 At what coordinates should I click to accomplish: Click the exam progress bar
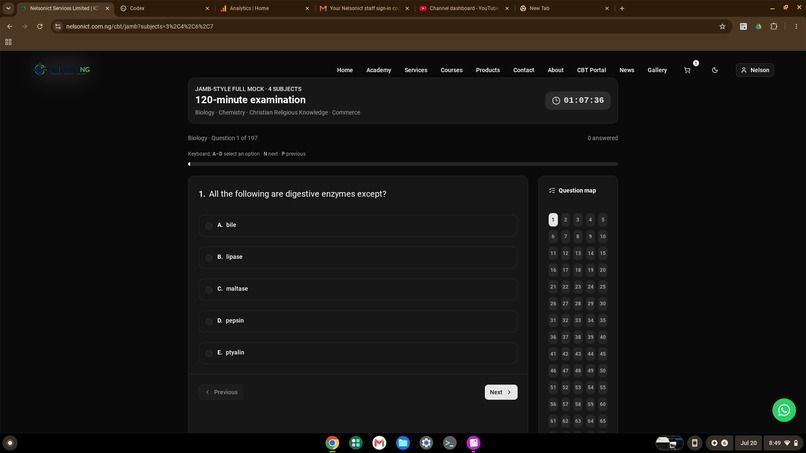coord(403,164)
